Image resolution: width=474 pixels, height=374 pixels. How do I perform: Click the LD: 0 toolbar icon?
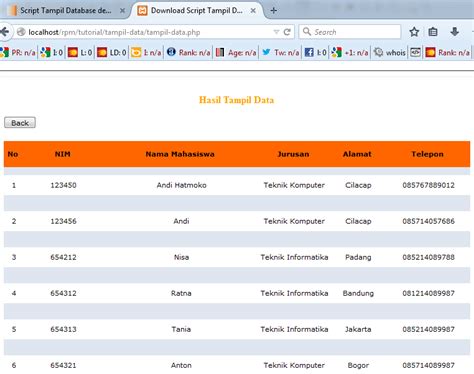click(102, 52)
